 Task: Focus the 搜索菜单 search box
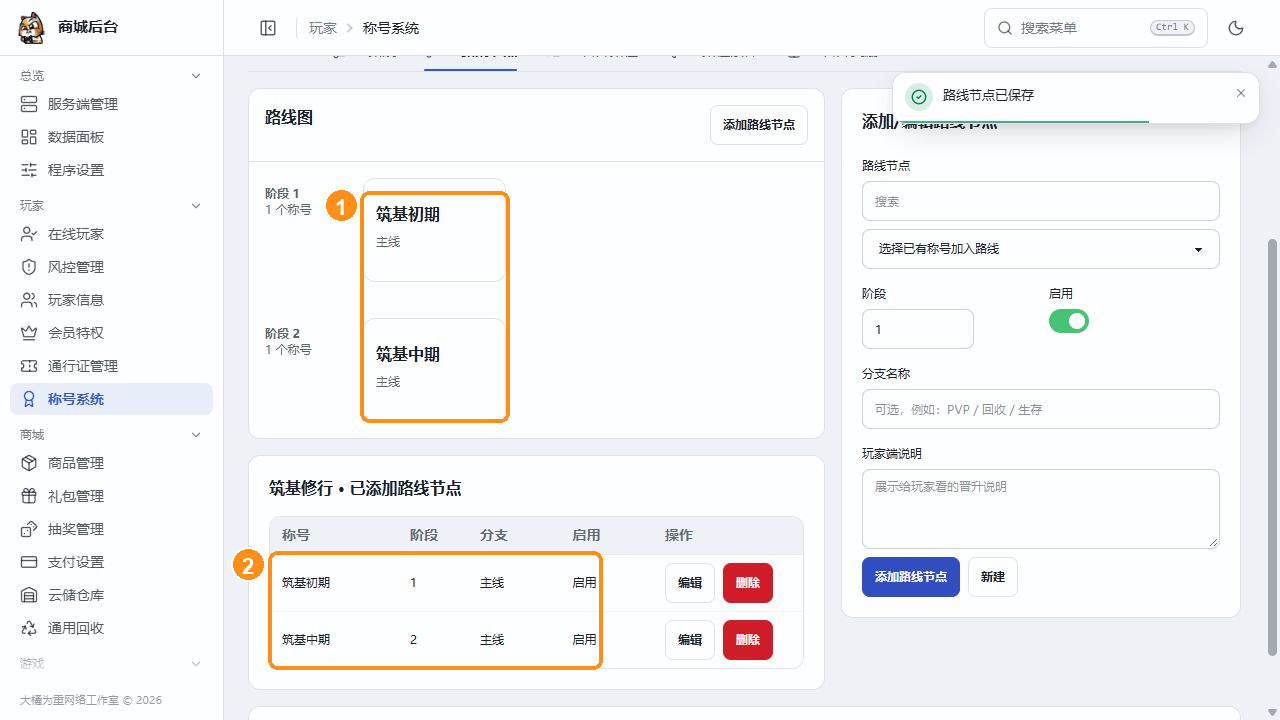pos(1096,28)
